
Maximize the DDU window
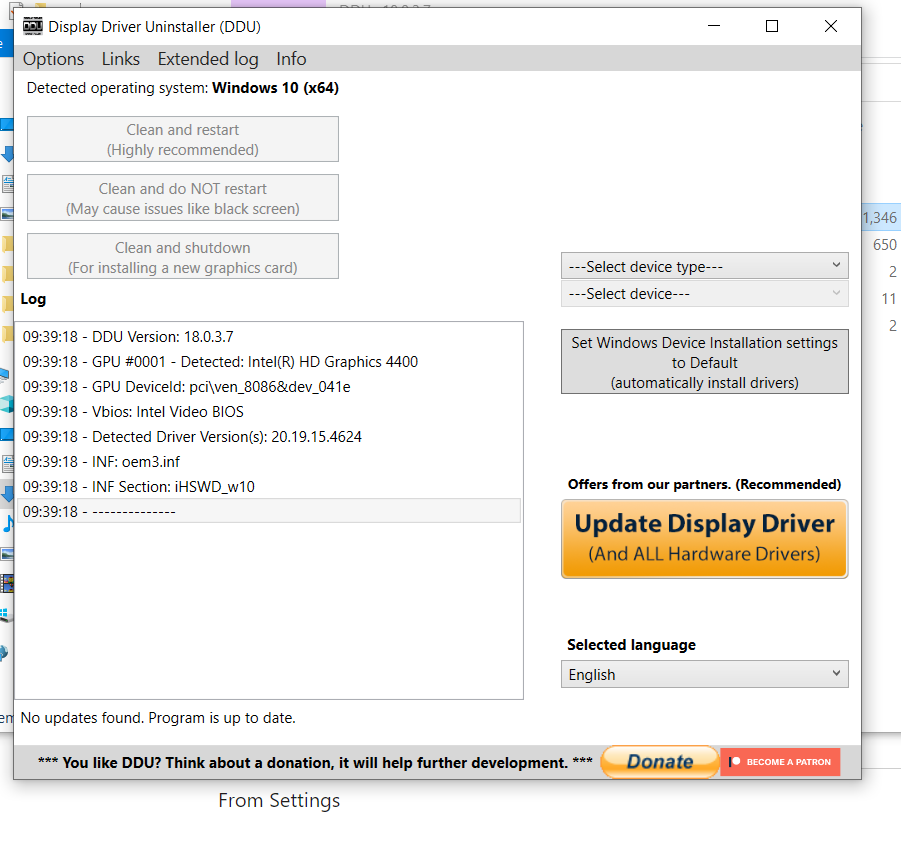click(x=772, y=26)
